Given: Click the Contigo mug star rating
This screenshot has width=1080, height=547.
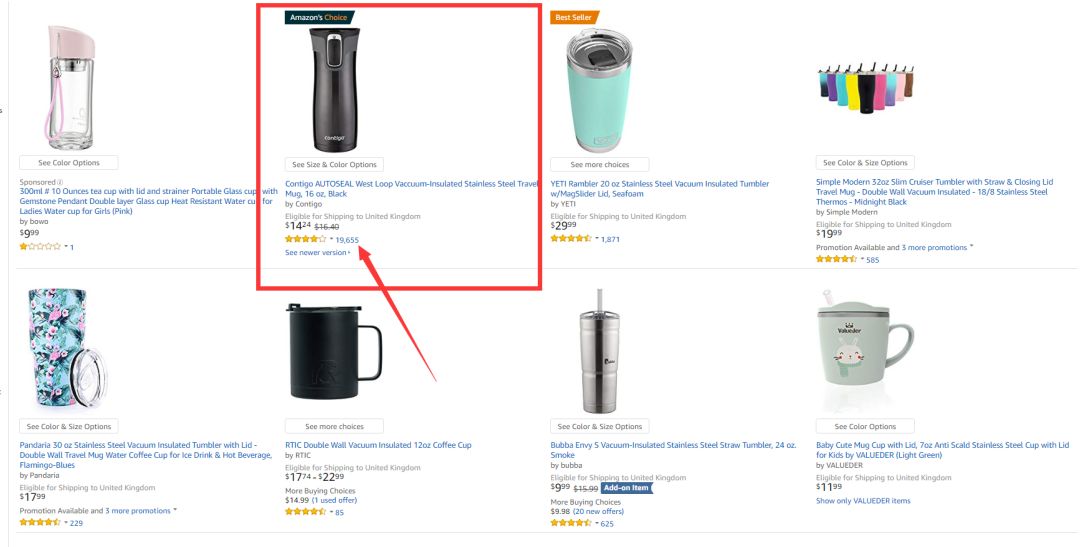Looking at the screenshot, I should coord(305,240).
